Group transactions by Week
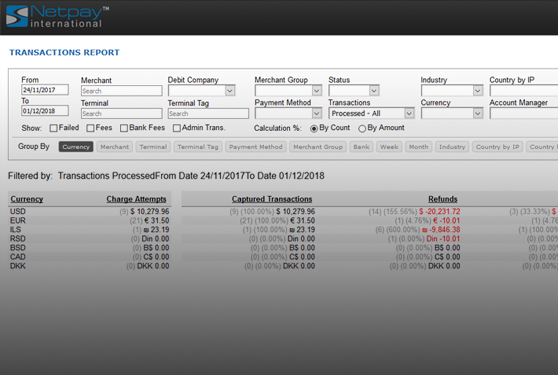This screenshot has width=558, height=375. pos(389,147)
